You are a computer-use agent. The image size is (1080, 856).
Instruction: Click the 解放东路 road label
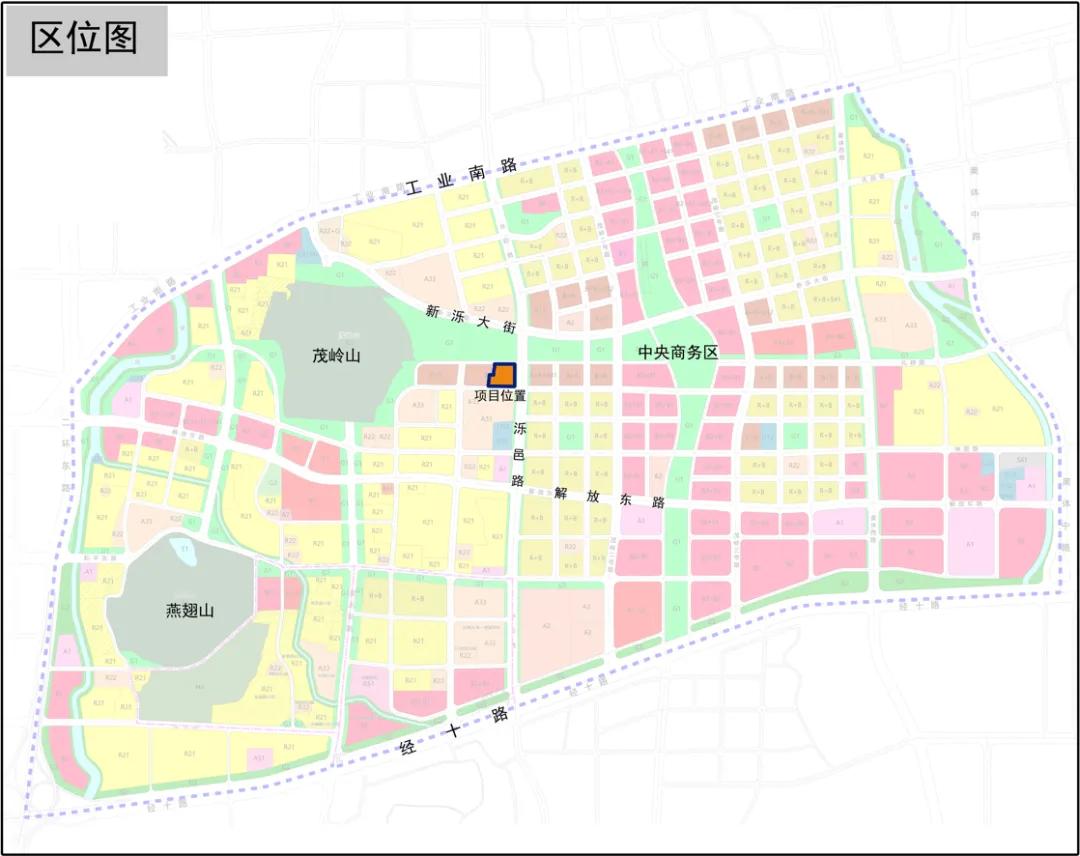point(610,497)
